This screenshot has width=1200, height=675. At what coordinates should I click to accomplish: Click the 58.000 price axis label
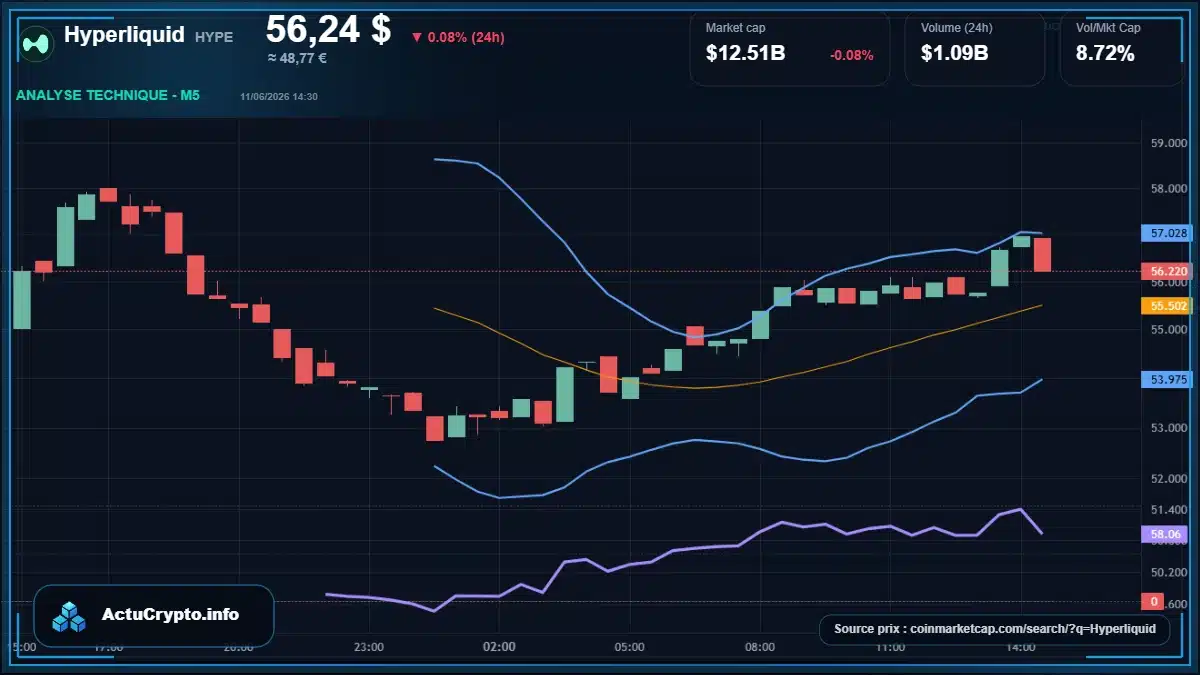[1169, 188]
